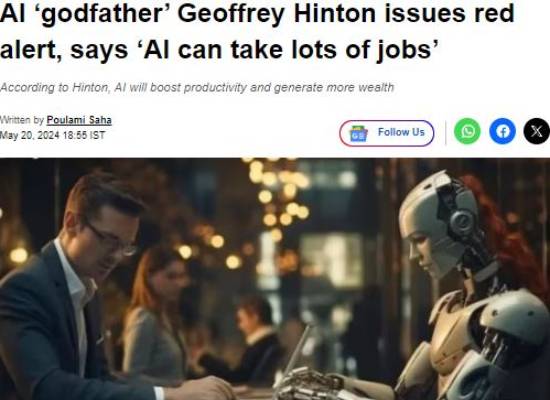Click the 'Written by' label
Screen dimensions: 550x400
[22, 120]
